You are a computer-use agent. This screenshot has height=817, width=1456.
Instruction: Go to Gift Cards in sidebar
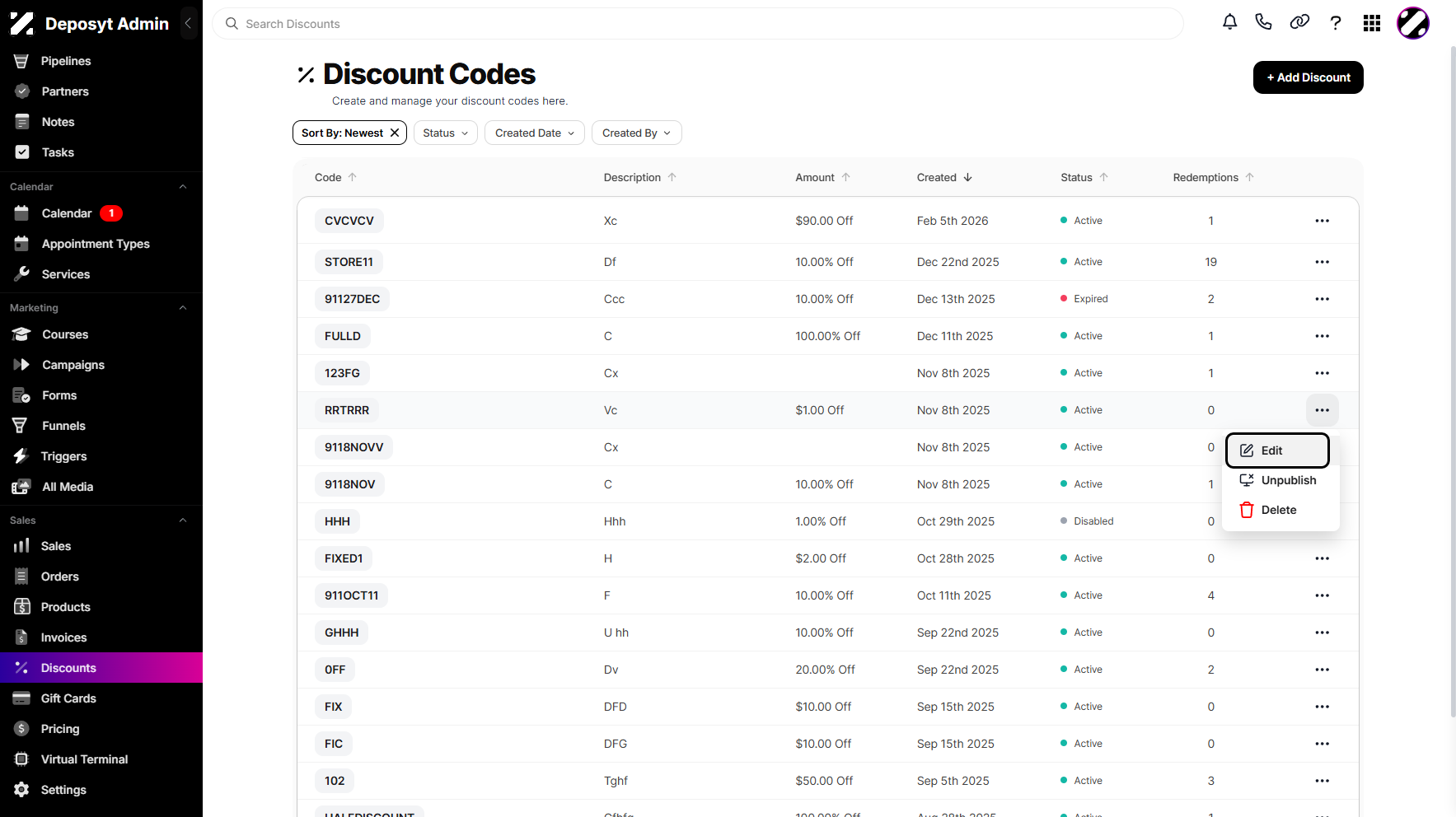pos(101,698)
